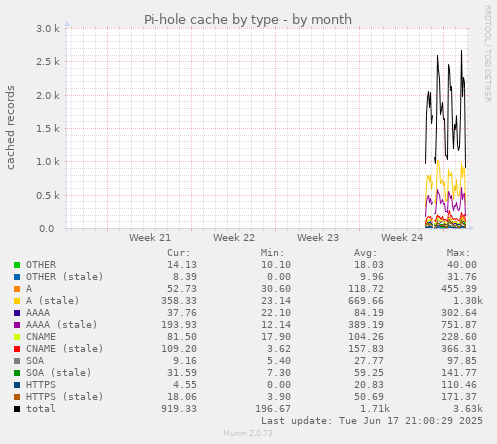
Task: Click the '3.0 k' y-axis value
Action: tap(48, 29)
